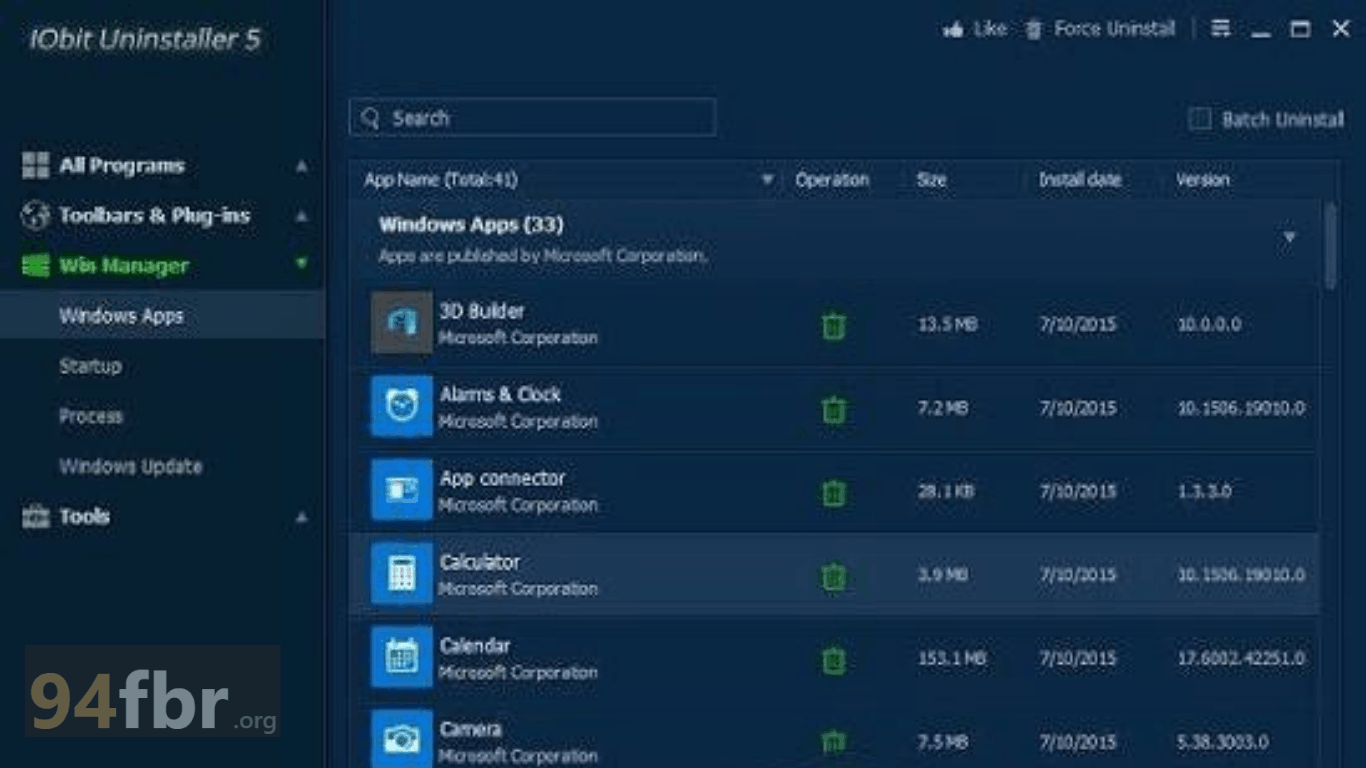Select Windows Apps in the sidebar
This screenshot has height=768, width=1366.
click(162, 316)
